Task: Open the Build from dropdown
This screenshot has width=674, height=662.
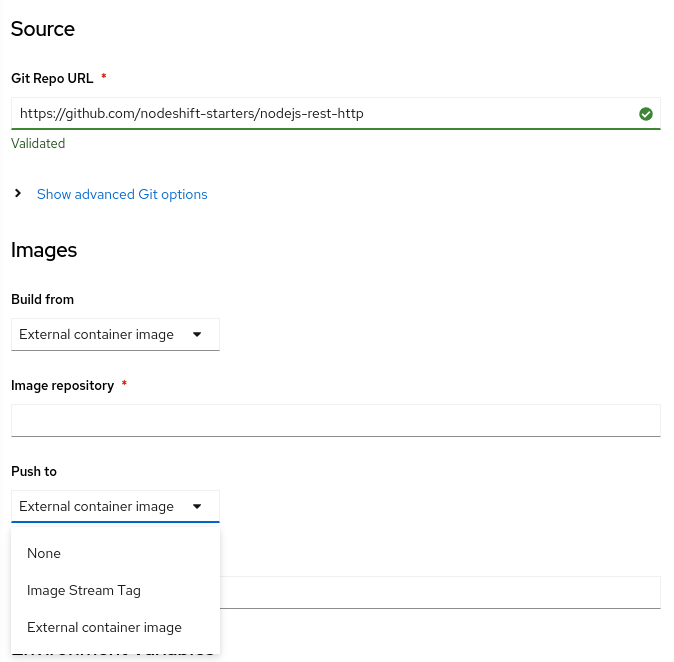Action: pos(115,334)
